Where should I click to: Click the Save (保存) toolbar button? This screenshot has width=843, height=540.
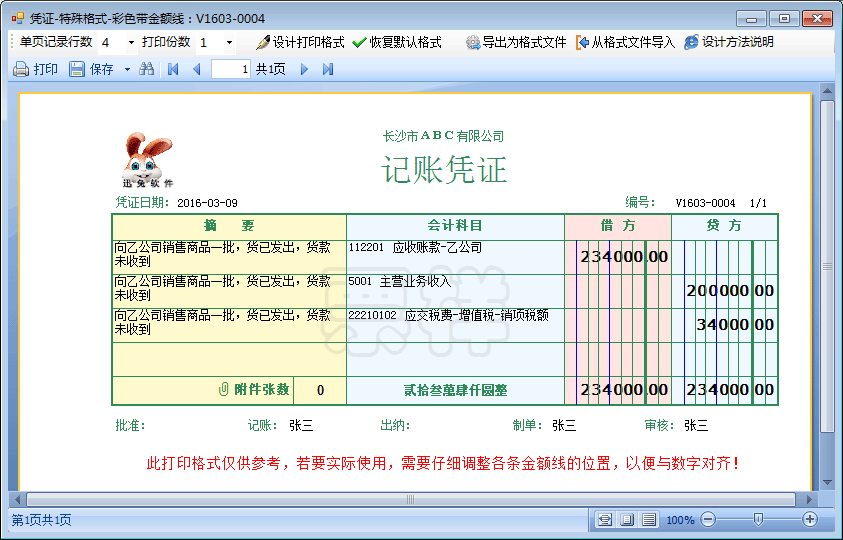click(x=91, y=69)
